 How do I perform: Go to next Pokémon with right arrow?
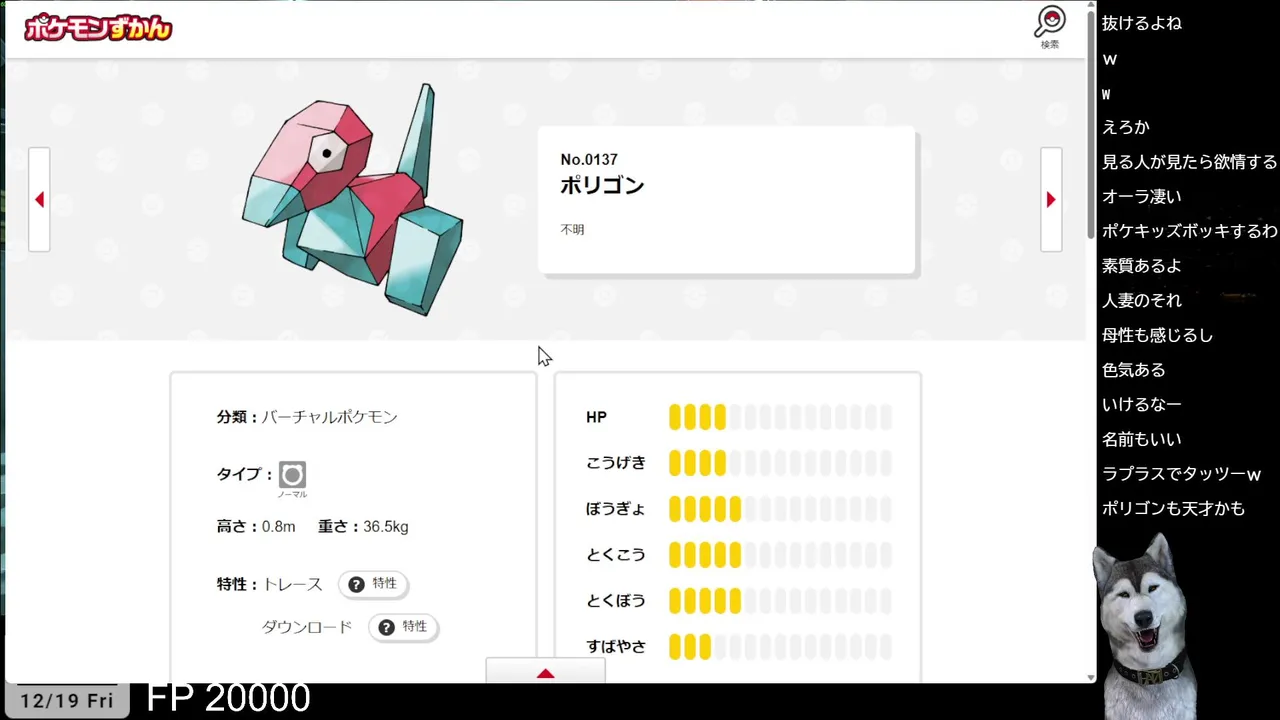point(1051,200)
